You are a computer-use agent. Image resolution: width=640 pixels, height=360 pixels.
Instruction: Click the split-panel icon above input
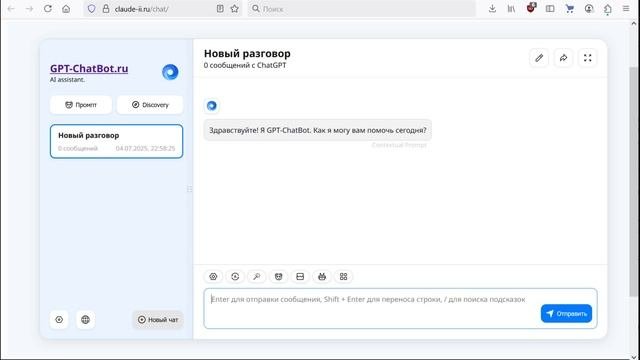300,277
